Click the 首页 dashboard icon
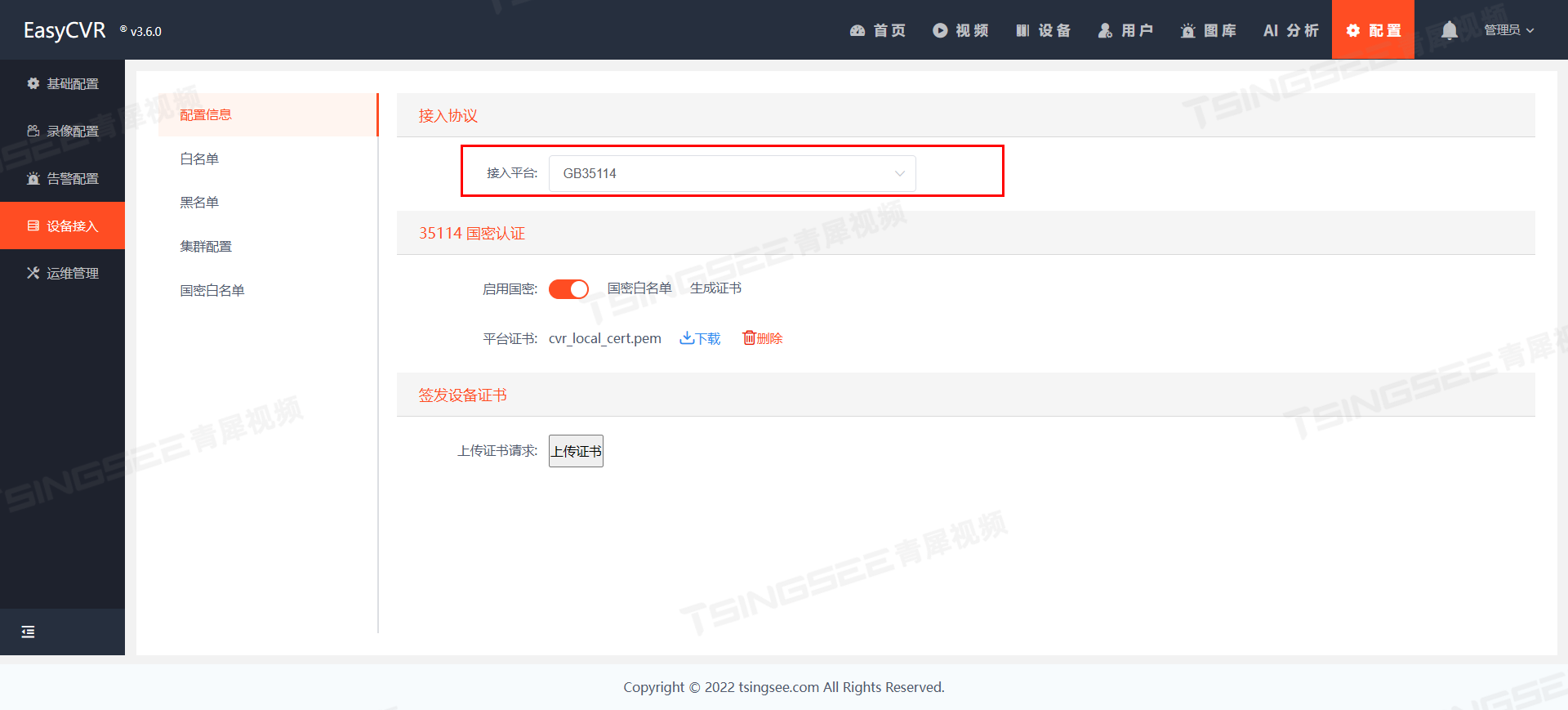This screenshot has width=1568, height=710. tap(857, 30)
